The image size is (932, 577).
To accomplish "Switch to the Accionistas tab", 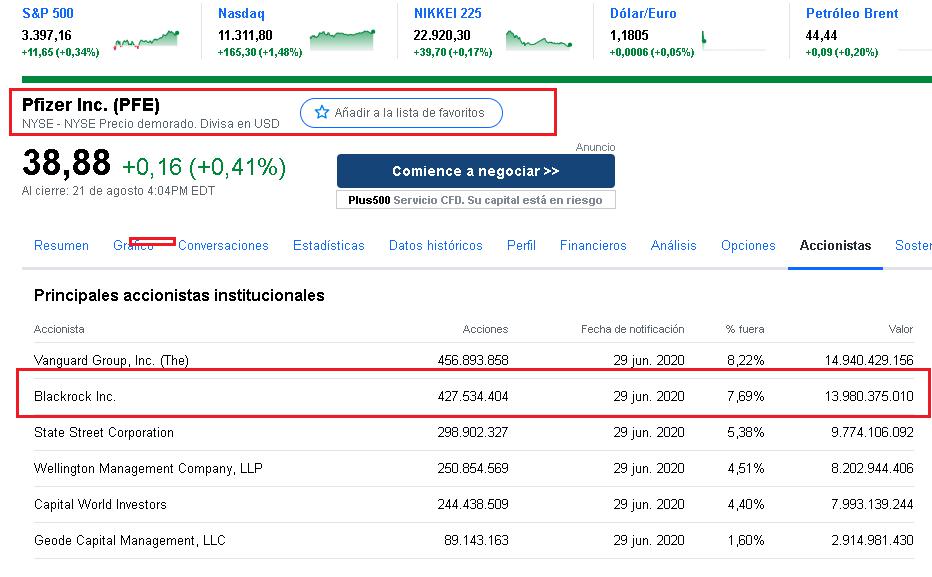I will point(835,245).
